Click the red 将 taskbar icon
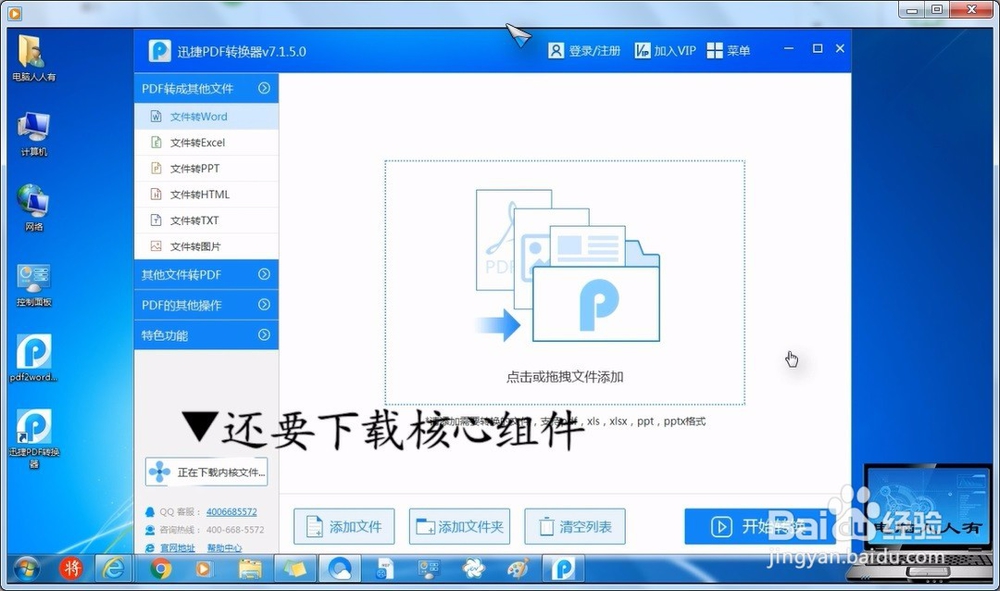 coord(71,568)
